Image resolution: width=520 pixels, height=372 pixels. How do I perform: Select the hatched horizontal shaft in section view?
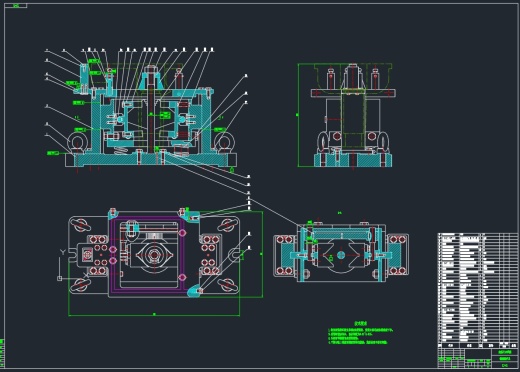(341, 235)
